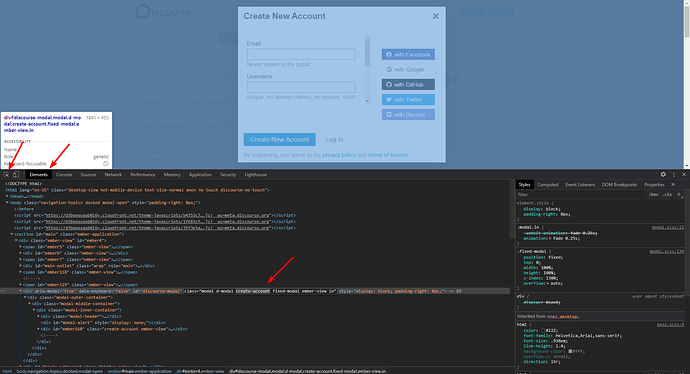Switch to the Application tab
Image resolution: width=690 pixels, height=374 pixels.
coord(200,175)
